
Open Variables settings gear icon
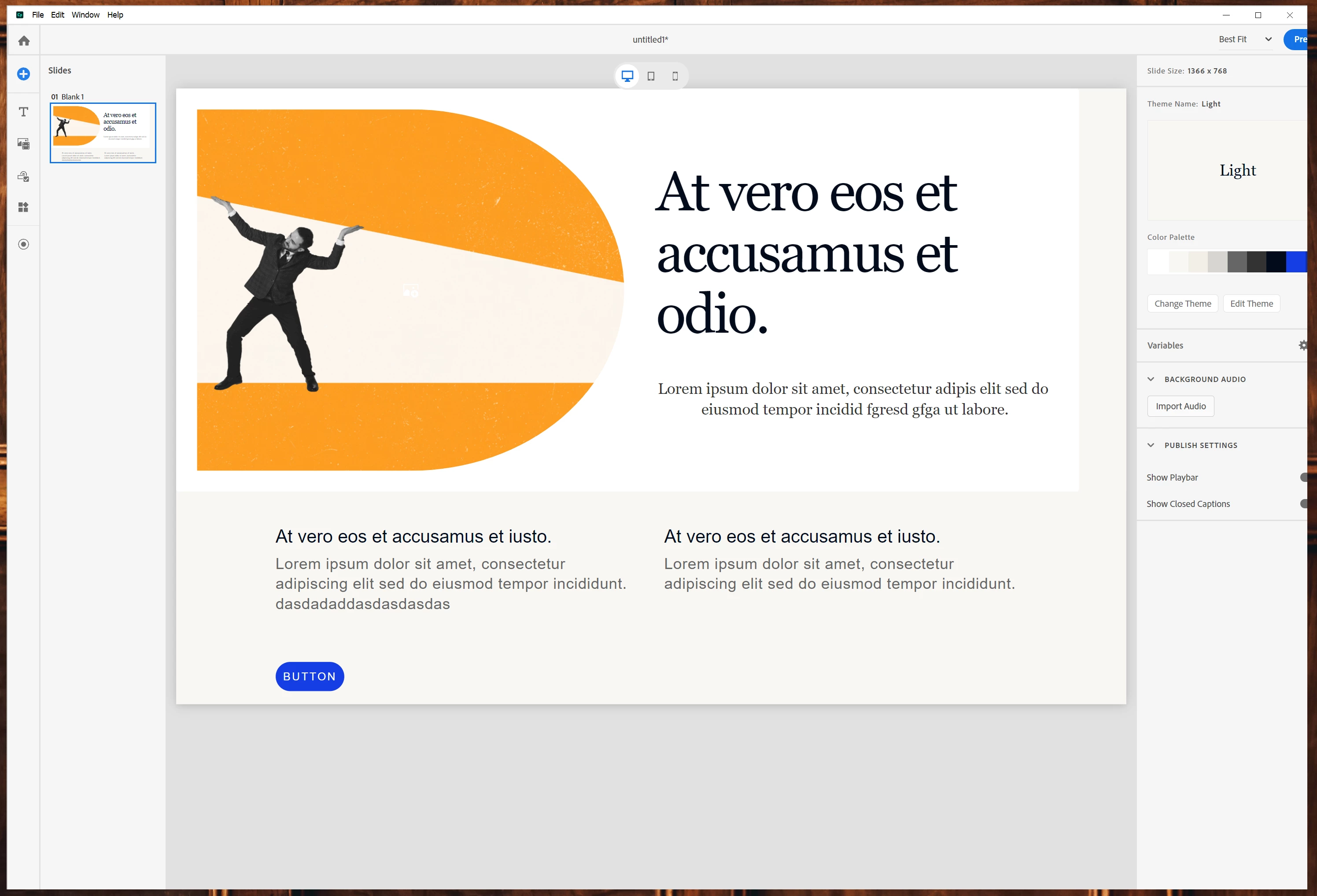[1303, 345]
